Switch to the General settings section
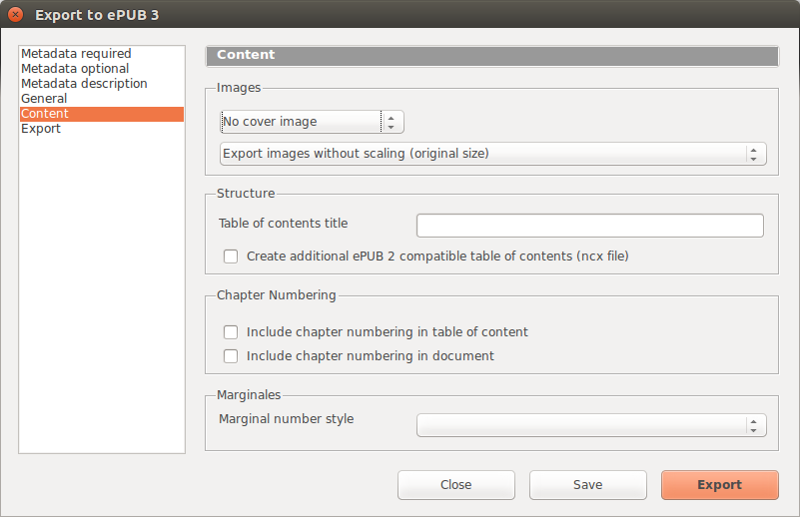The width and height of the screenshot is (800, 517). (44, 99)
